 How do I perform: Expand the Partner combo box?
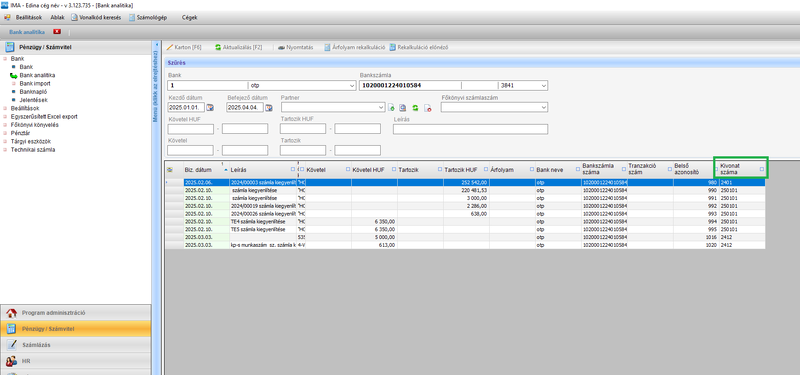[x=382, y=108]
